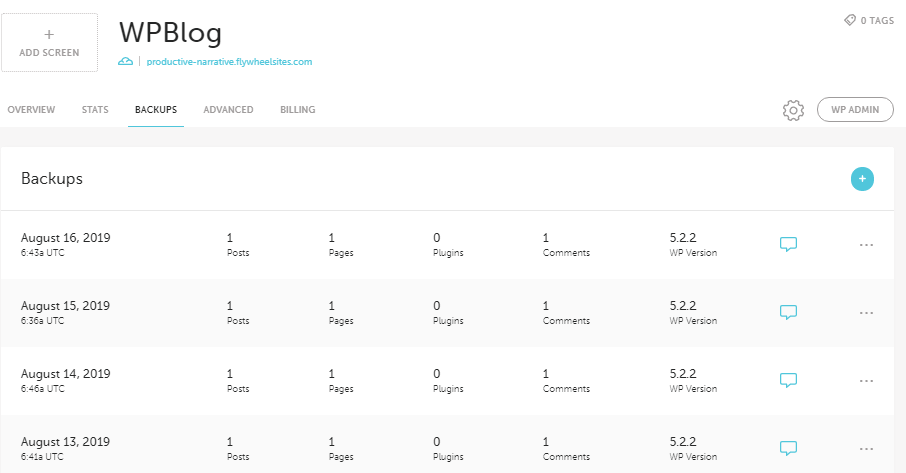Click Comments count in August 13 row
Image resolution: width=906 pixels, height=473 pixels.
tap(566, 449)
